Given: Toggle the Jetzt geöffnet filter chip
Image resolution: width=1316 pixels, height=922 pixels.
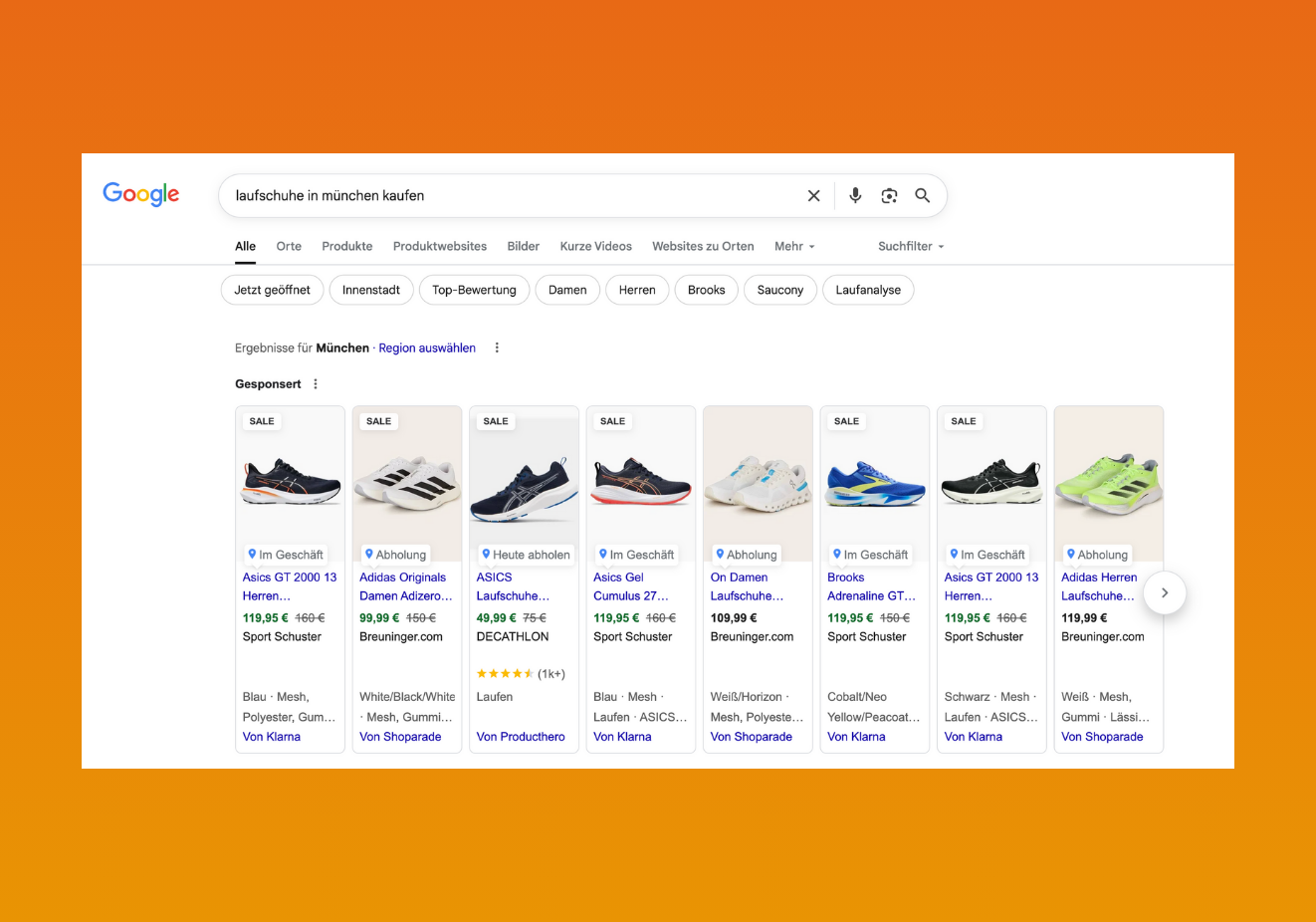Looking at the screenshot, I should tap(272, 290).
